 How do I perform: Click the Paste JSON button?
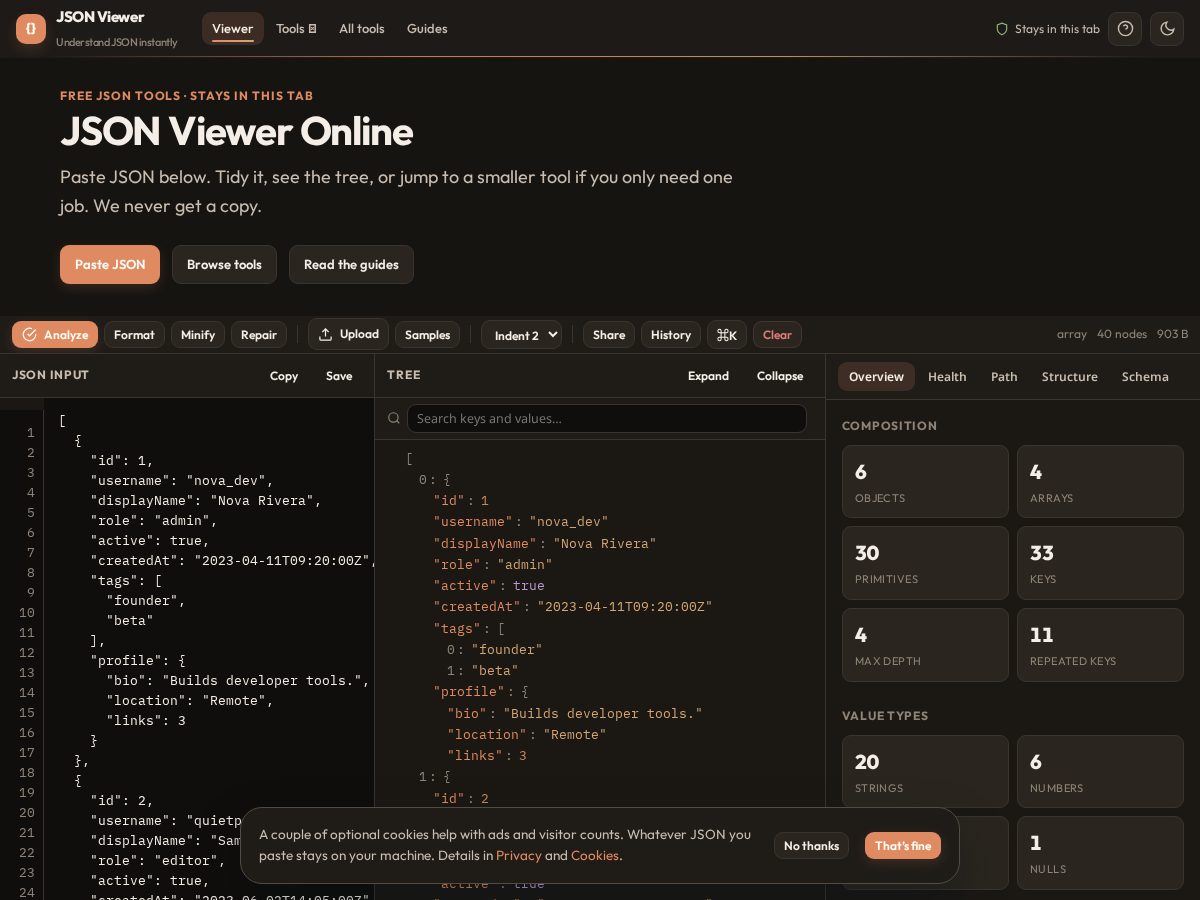click(110, 264)
